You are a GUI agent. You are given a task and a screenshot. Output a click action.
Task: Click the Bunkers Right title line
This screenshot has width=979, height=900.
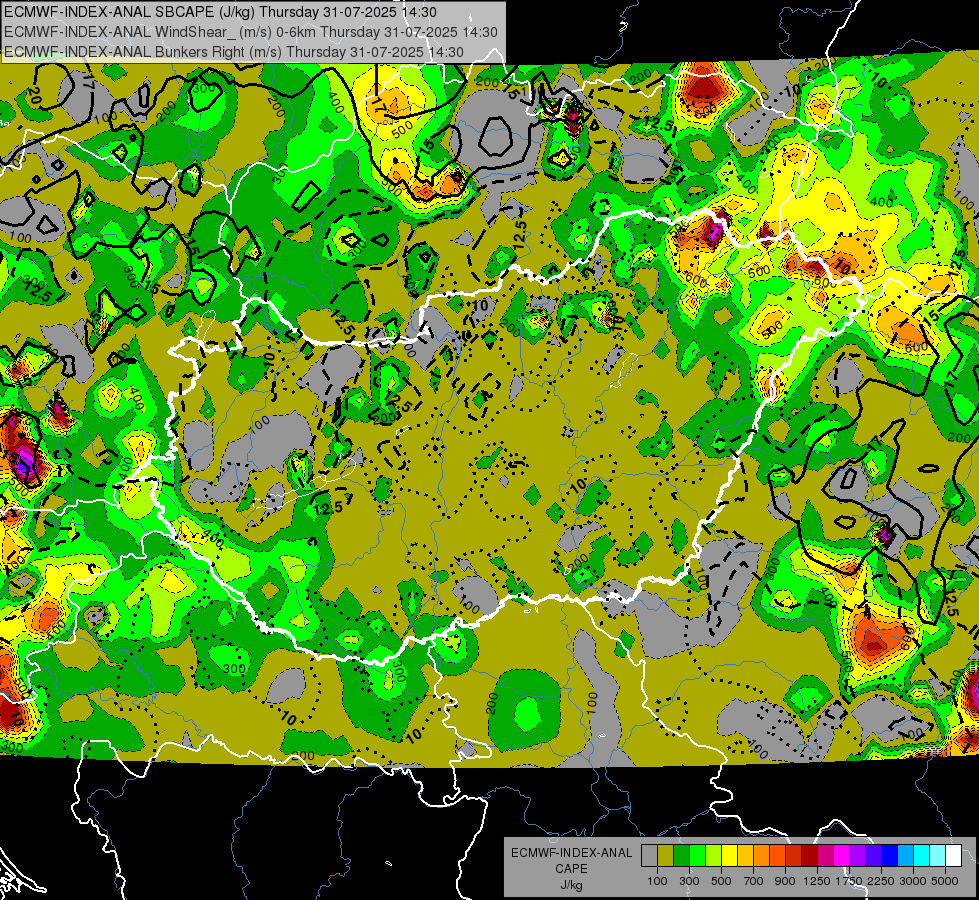coord(234,52)
